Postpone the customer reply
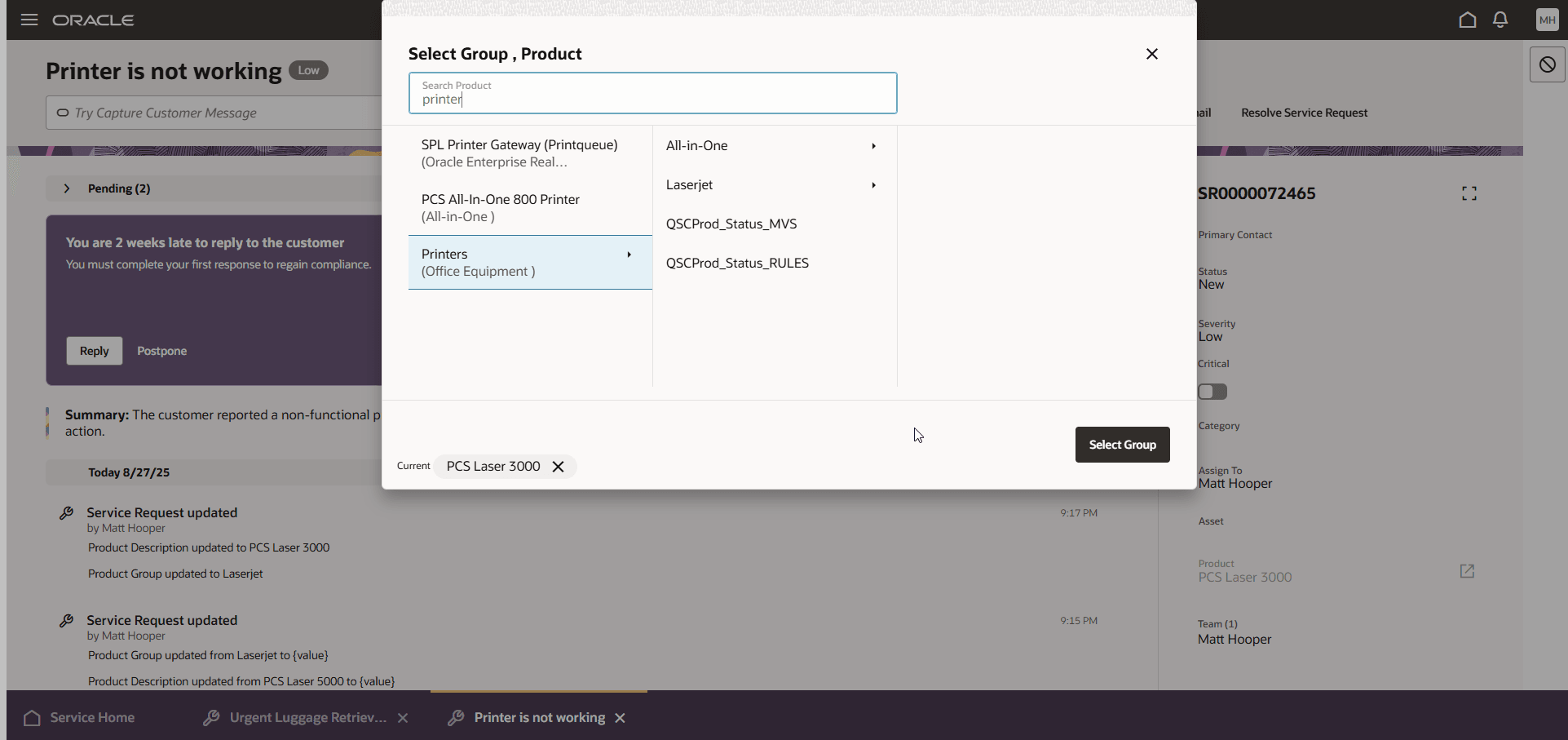This screenshot has height=740, width=1568. click(x=162, y=351)
